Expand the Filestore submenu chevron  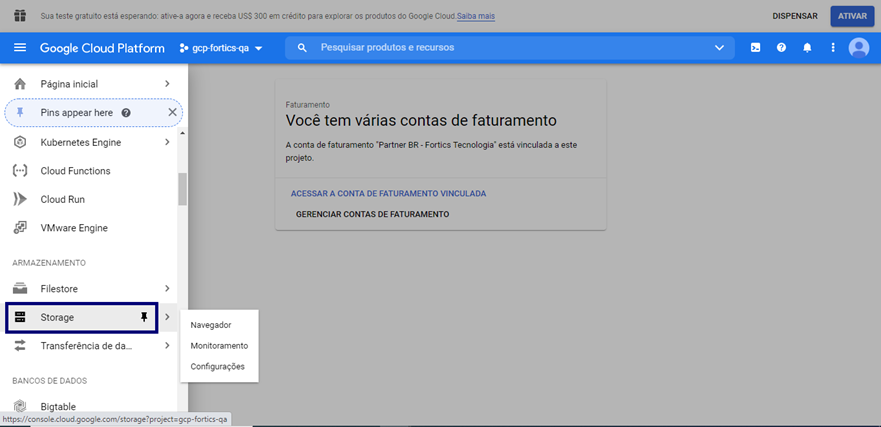(167, 289)
